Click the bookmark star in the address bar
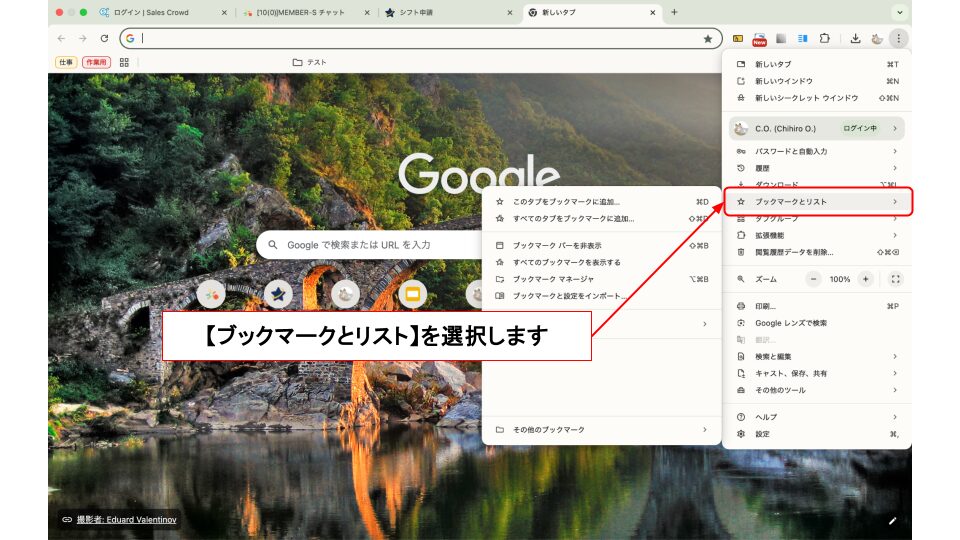The width and height of the screenshot is (960, 540). [x=708, y=39]
